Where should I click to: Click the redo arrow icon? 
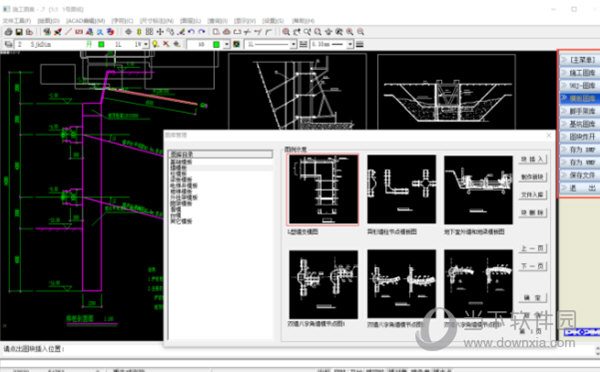(202, 32)
